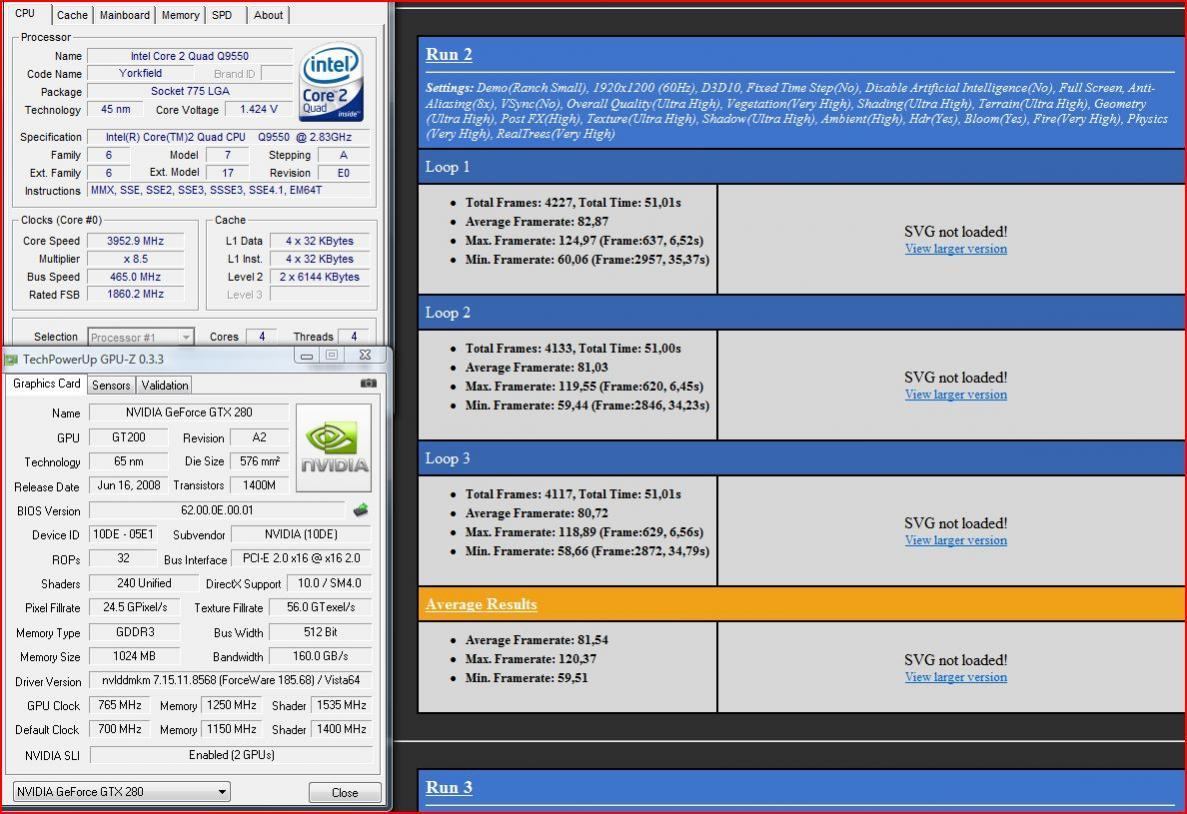Click the Memory Type value GDDR3
The height and width of the screenshot is (814, 1187).
135,632
